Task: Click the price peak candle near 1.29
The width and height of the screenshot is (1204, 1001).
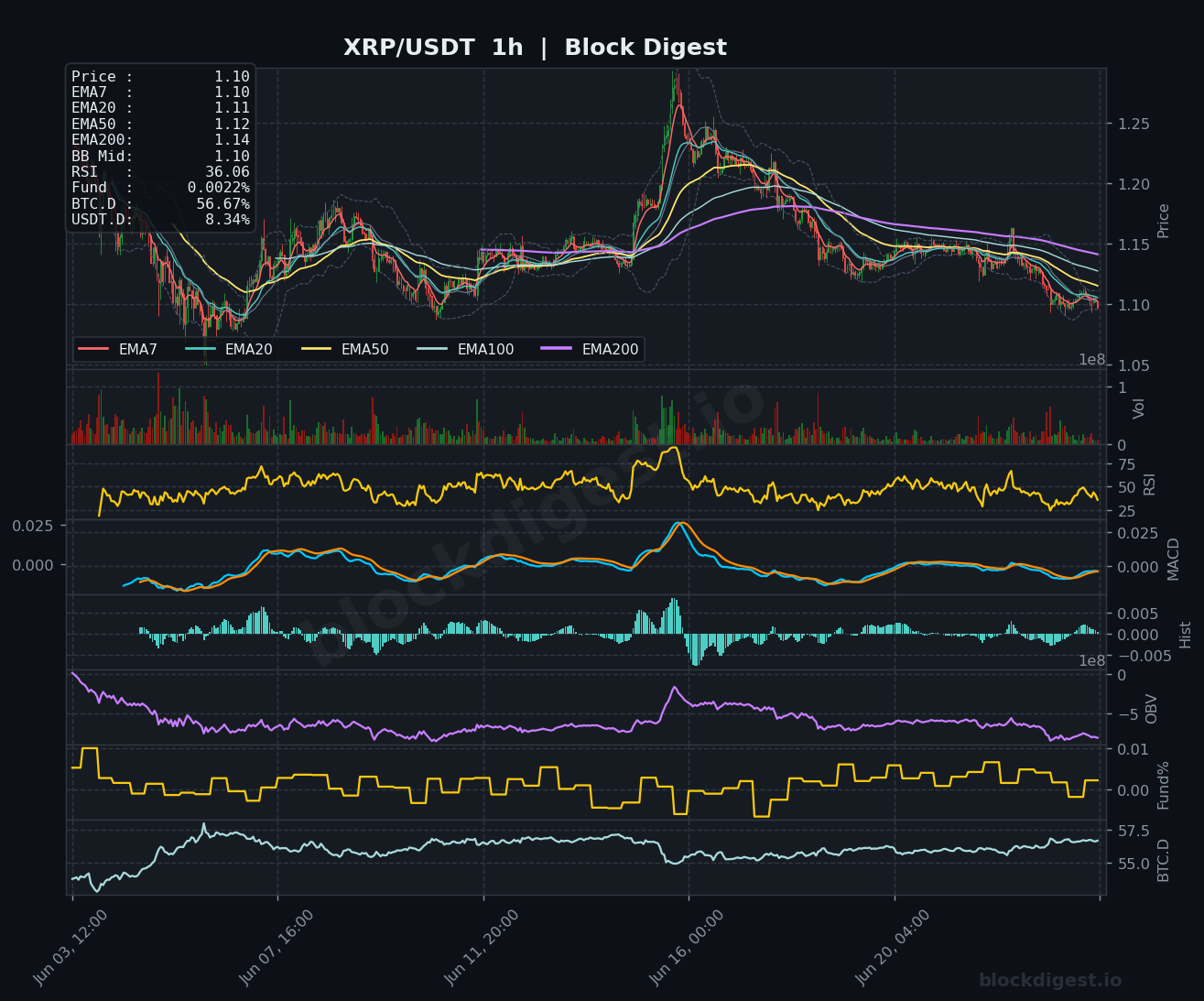Action: point(675,82)
